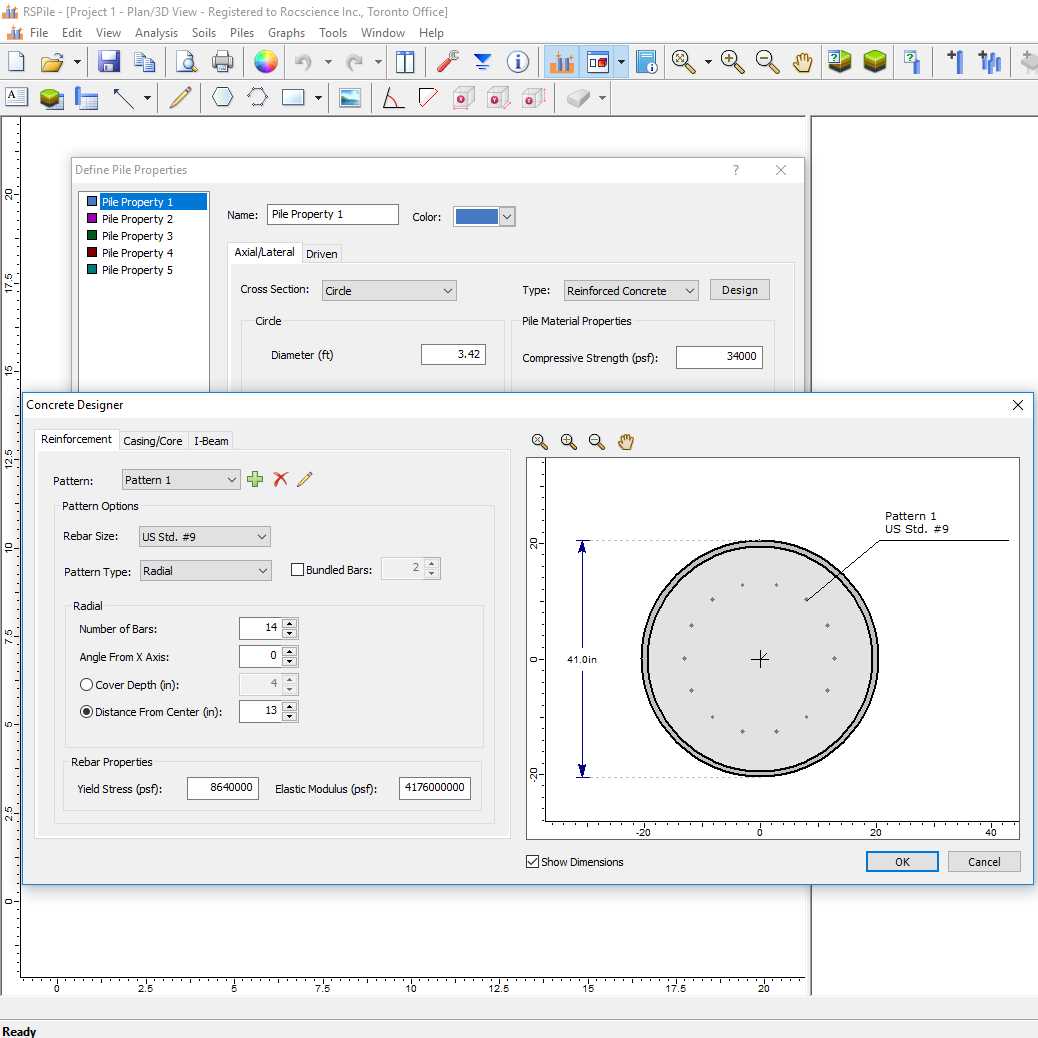
Task: Select the Pan hand tool in main toolbar
Action: [x=802, y=62]
